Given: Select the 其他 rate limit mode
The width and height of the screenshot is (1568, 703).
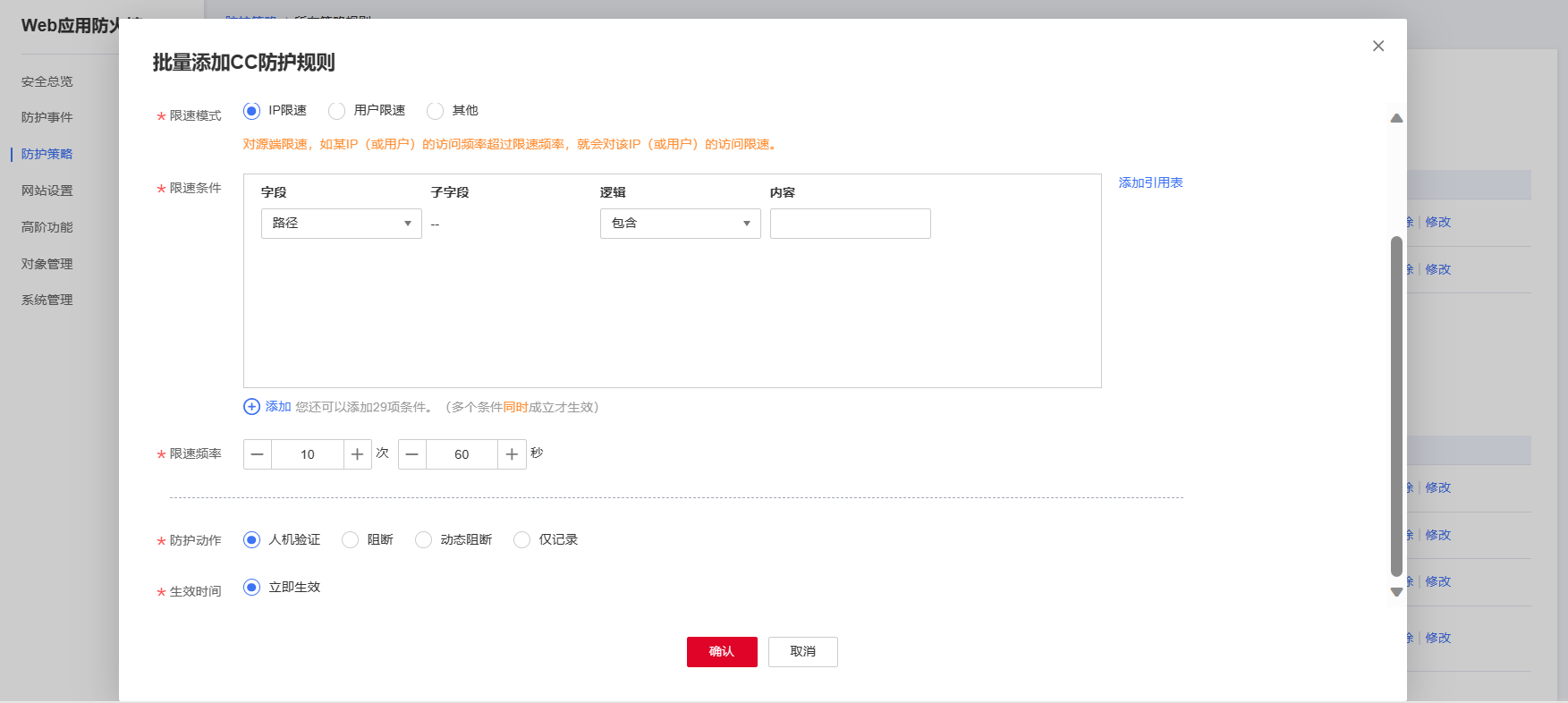Looking at the screenshot, I should coord(436,111).
